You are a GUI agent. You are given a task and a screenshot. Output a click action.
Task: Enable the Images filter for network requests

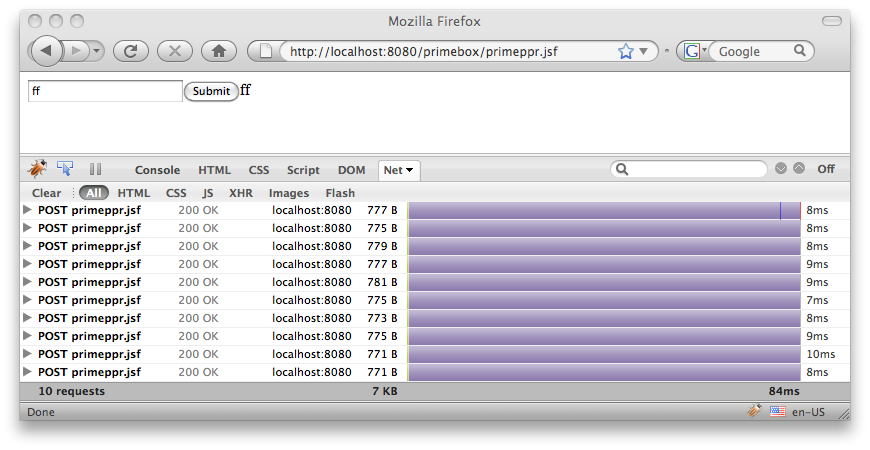(x=289, y=193)
